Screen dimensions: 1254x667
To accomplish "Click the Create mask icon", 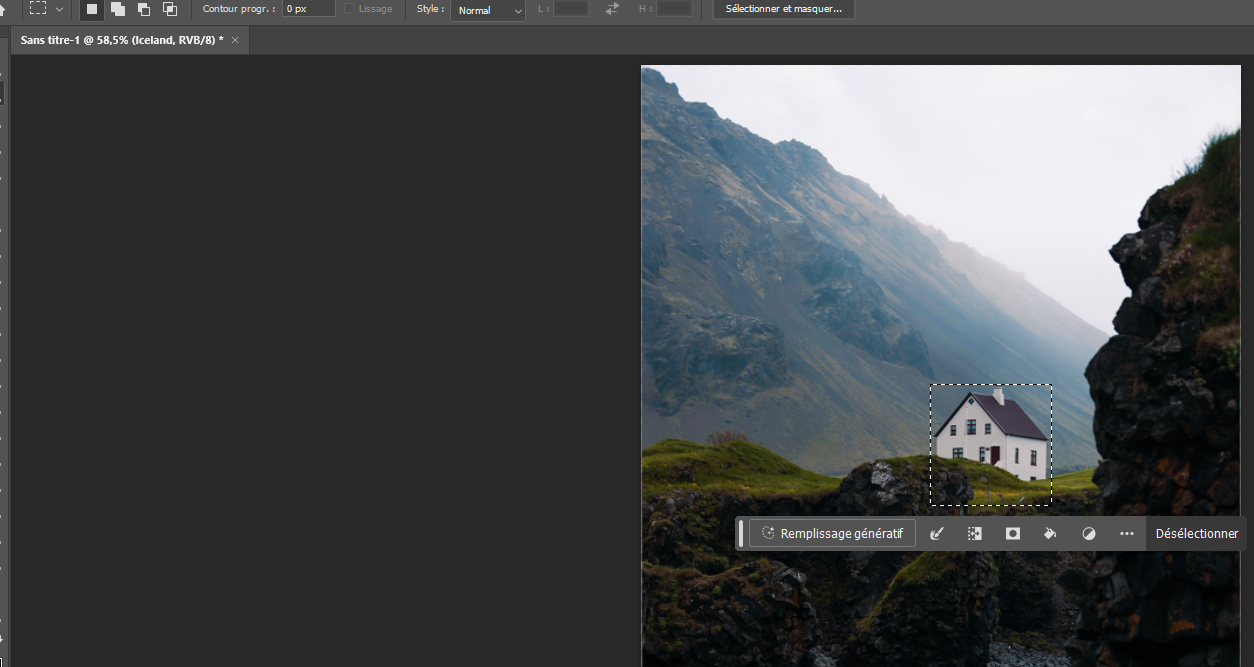I will pyautogui.click(x=1012, y=533).
